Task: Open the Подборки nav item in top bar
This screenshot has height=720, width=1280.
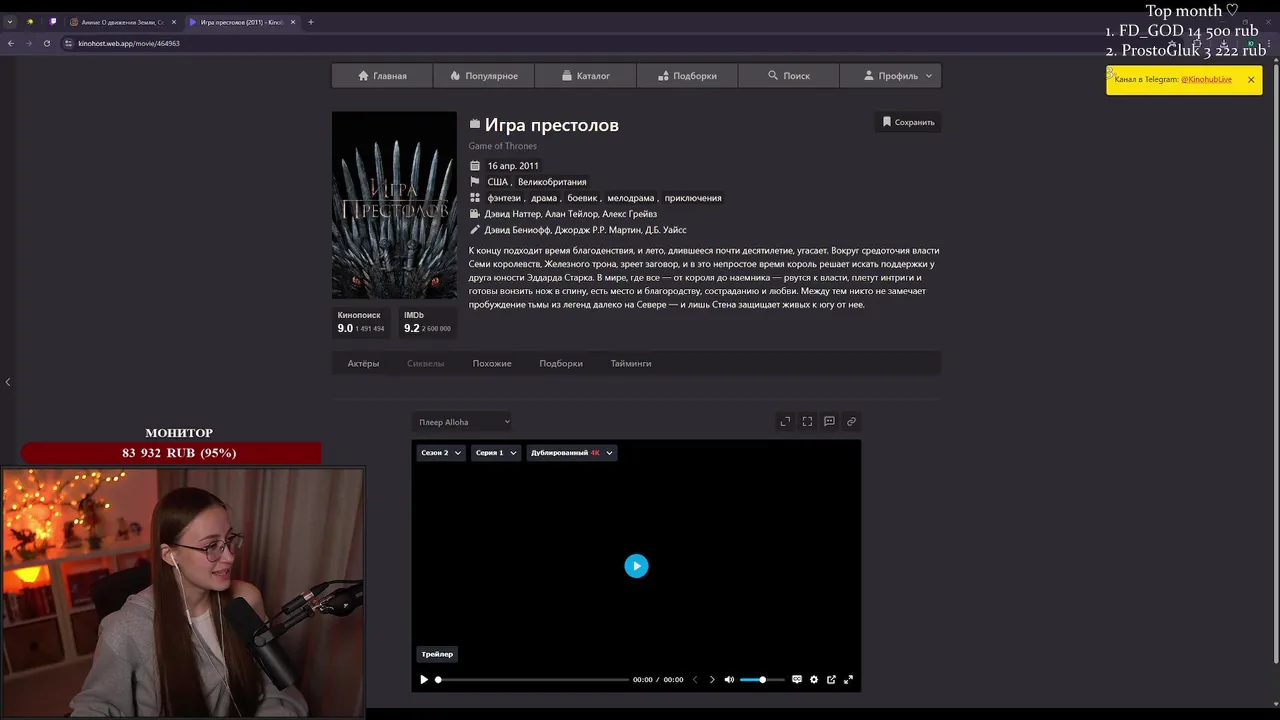Action: [688, 76]
